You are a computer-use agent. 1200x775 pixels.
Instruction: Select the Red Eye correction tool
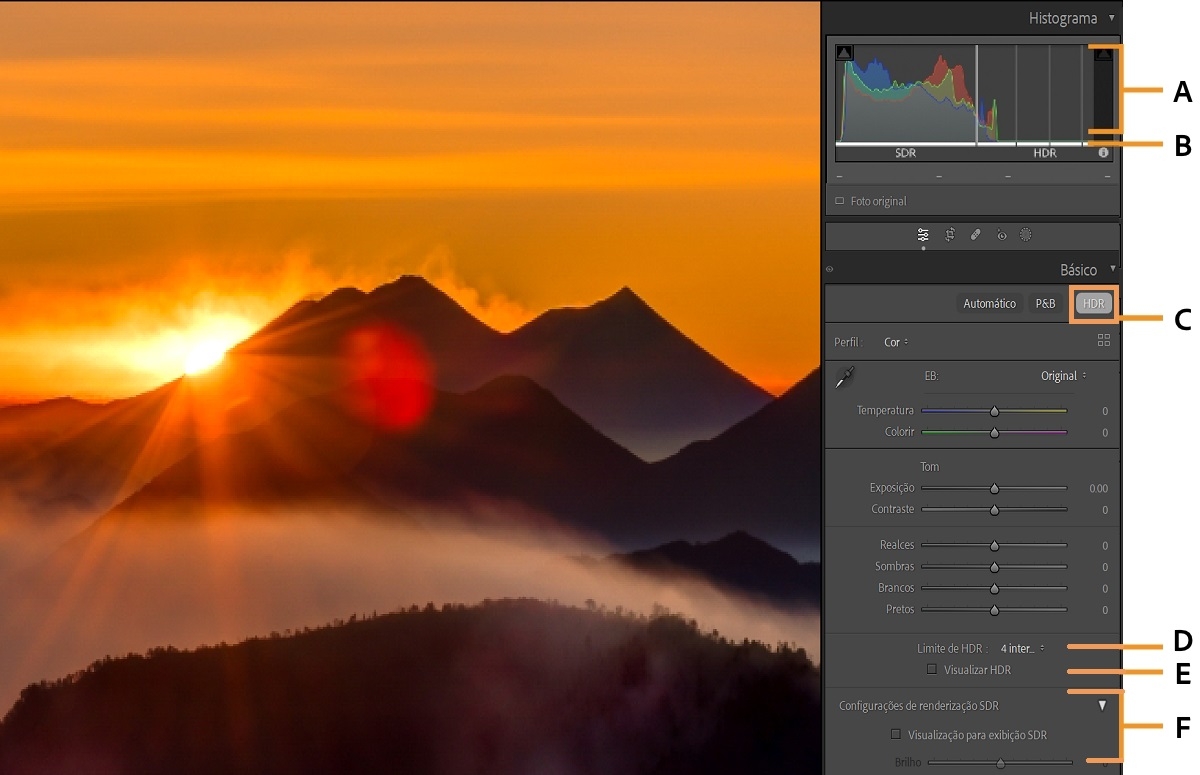(1003, 234)
